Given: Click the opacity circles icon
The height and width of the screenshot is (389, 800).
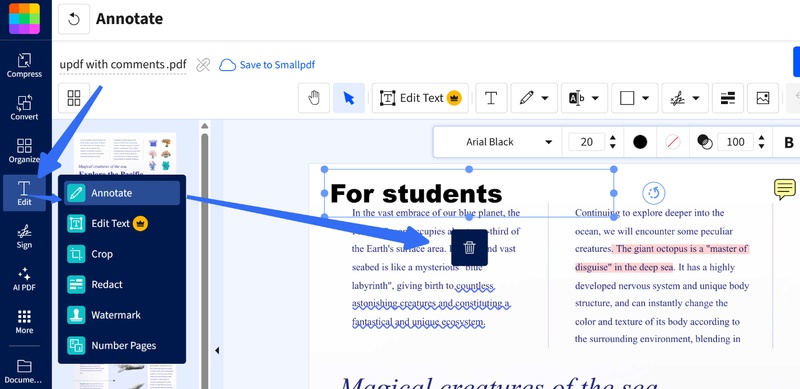Looking at the screenshot, I should click(705, 142).
